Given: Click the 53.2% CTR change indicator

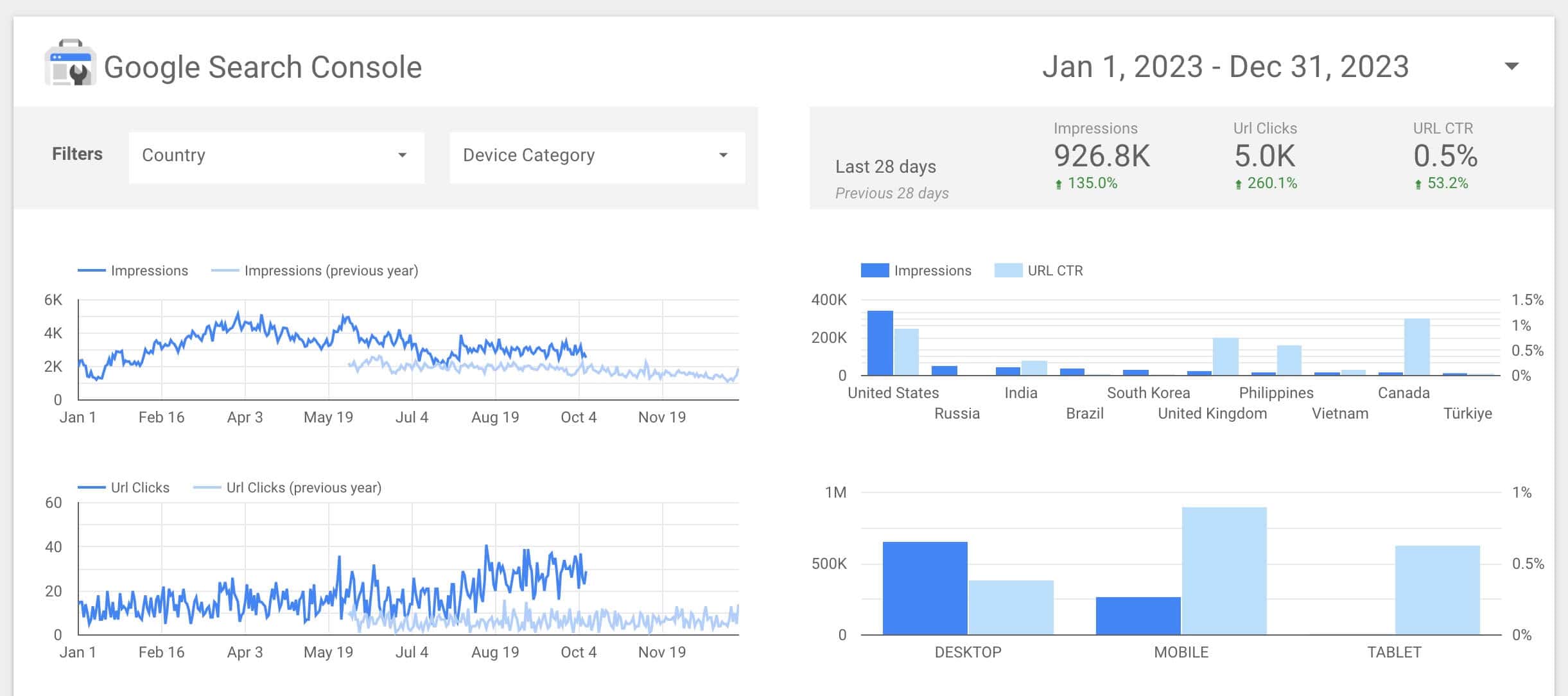Looking at the screenshot, I should coord(1442,184).
